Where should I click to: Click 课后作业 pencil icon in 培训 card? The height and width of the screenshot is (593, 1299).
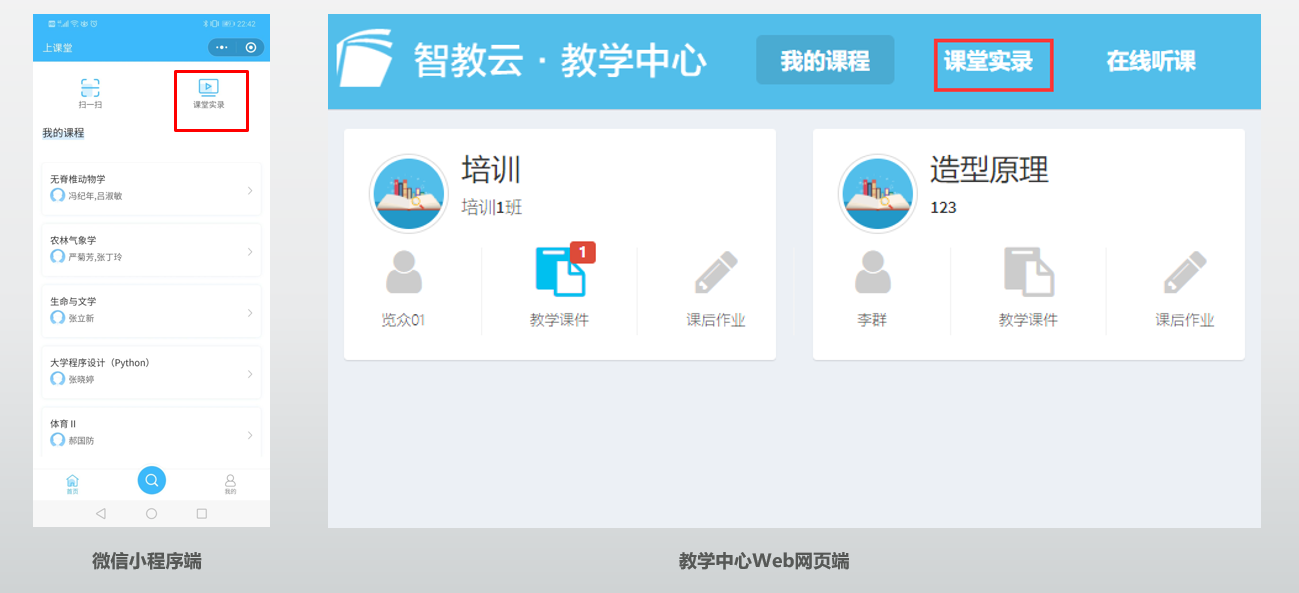click(x=715, y=273)
